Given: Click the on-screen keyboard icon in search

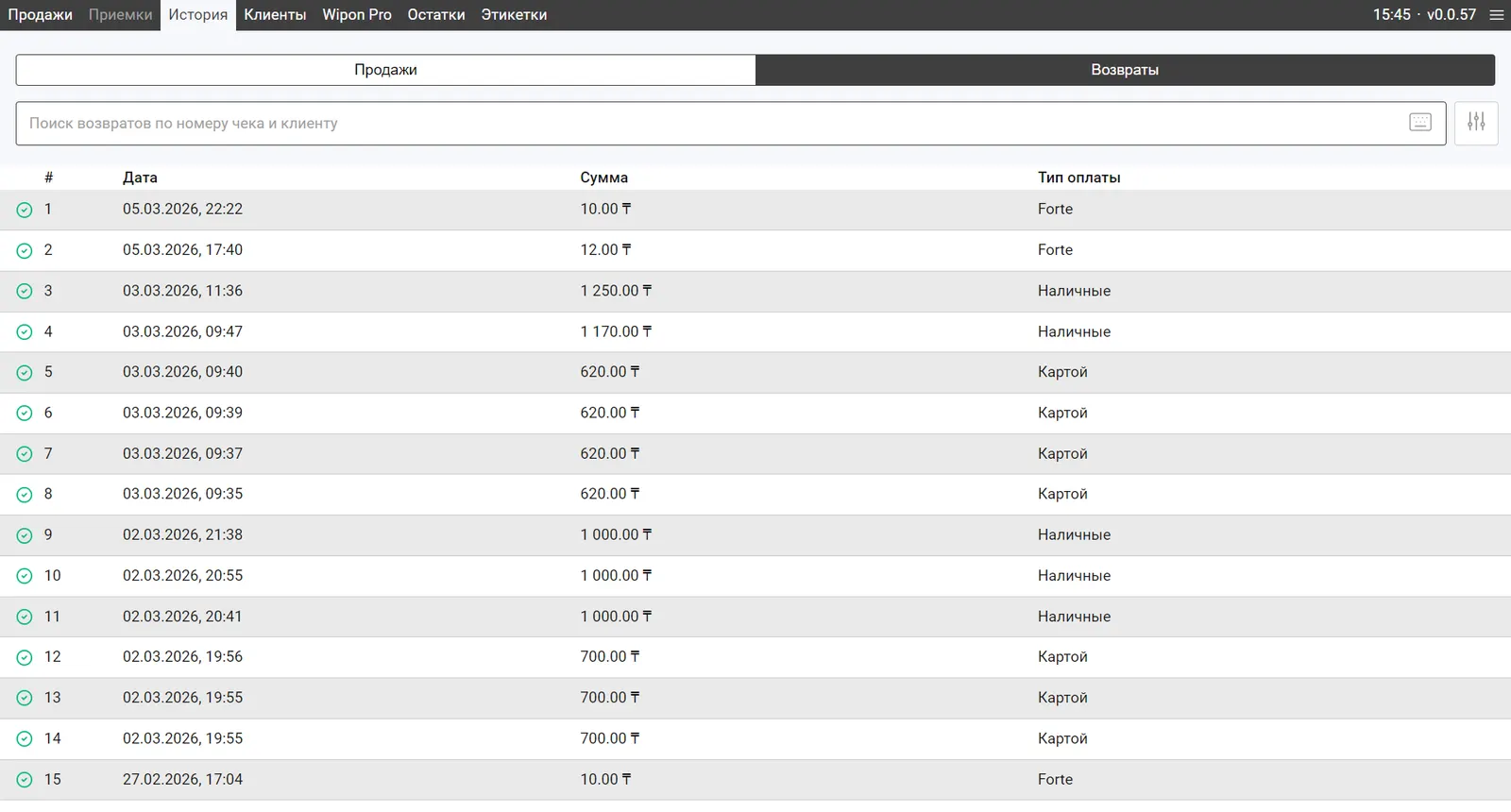Looking at the screenshot, I should pos(1419,123).
